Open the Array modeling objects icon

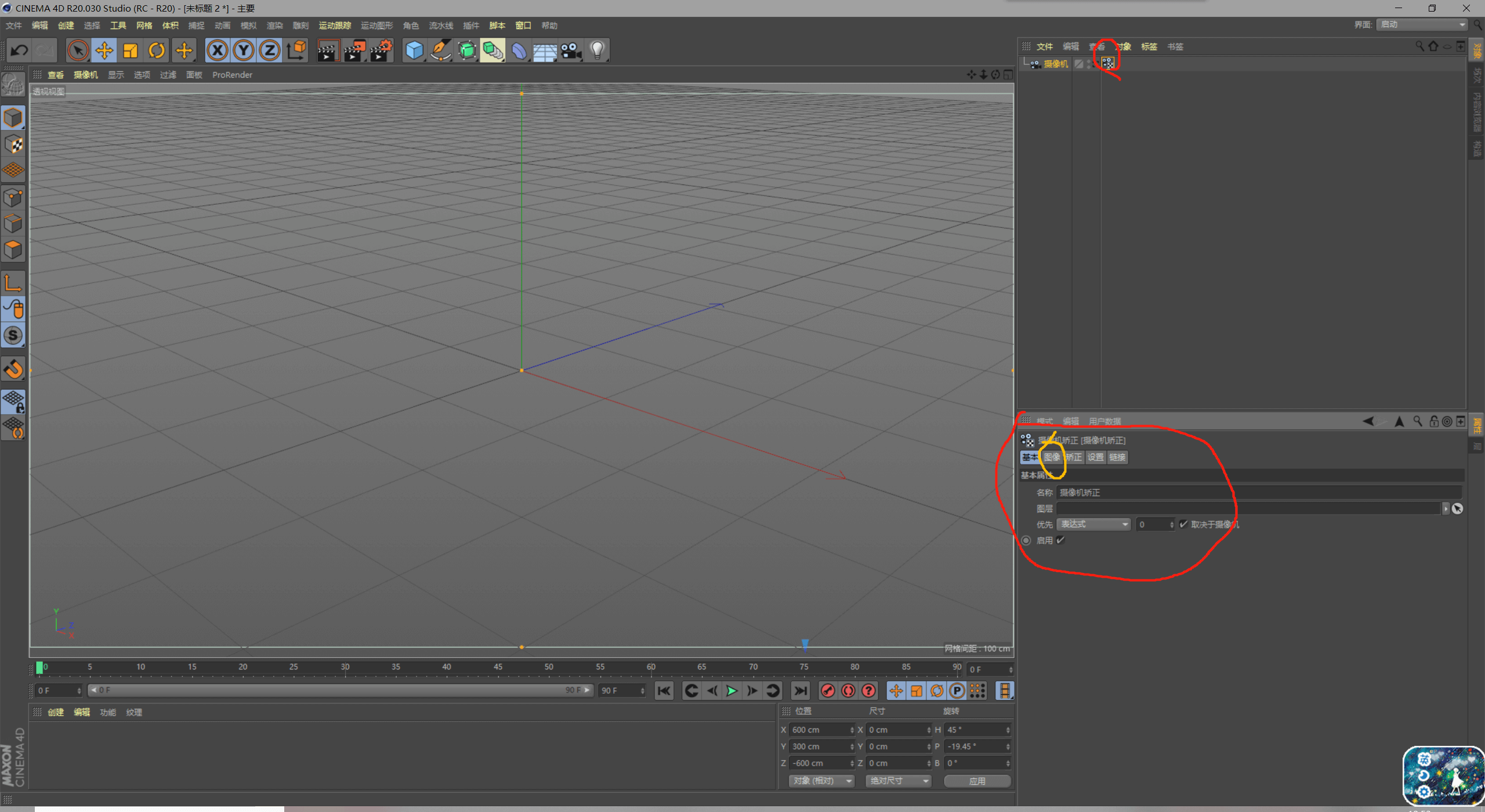click(x=493, y=50)
